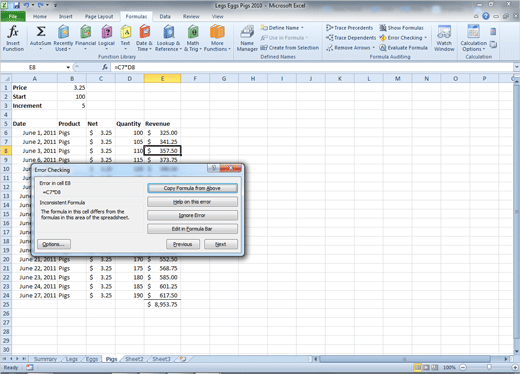Click in the formula bar text
Viewport: 520px width, 374px height.
[x=125, y=67]
